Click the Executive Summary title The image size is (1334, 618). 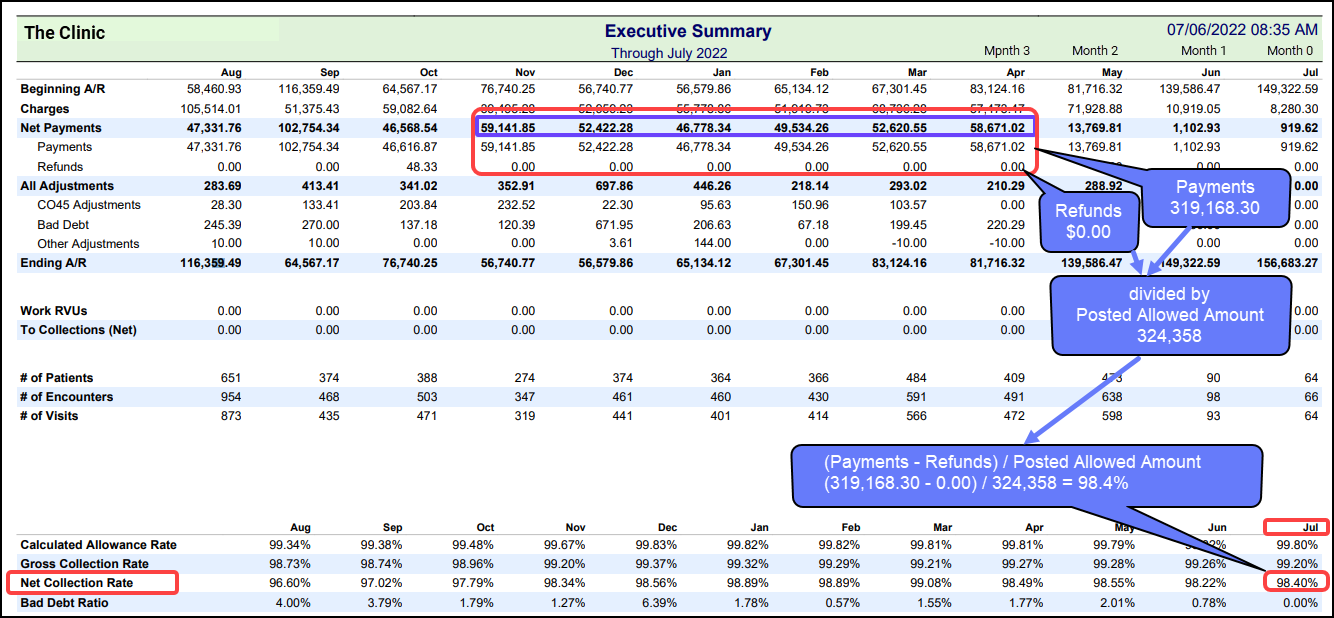pos(687,31)
